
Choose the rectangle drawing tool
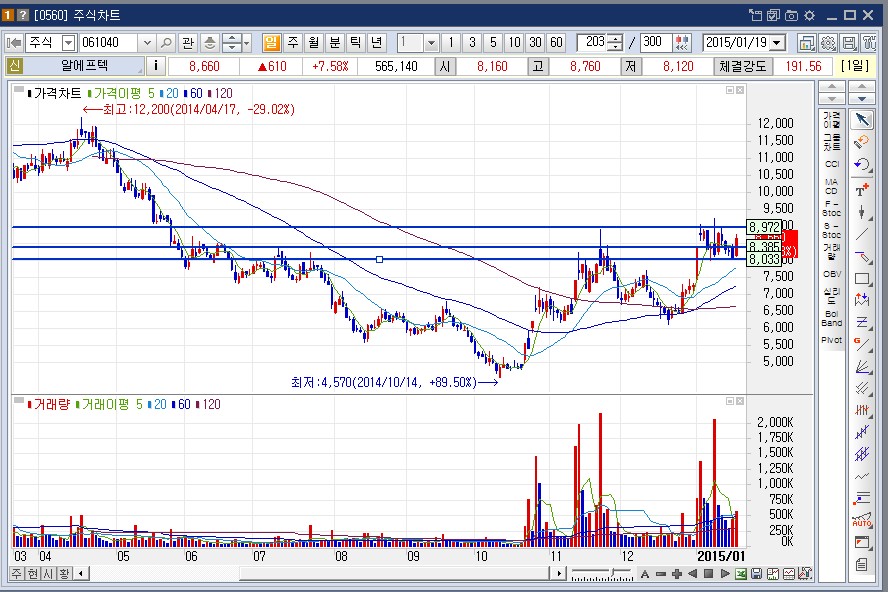(862, 278)
